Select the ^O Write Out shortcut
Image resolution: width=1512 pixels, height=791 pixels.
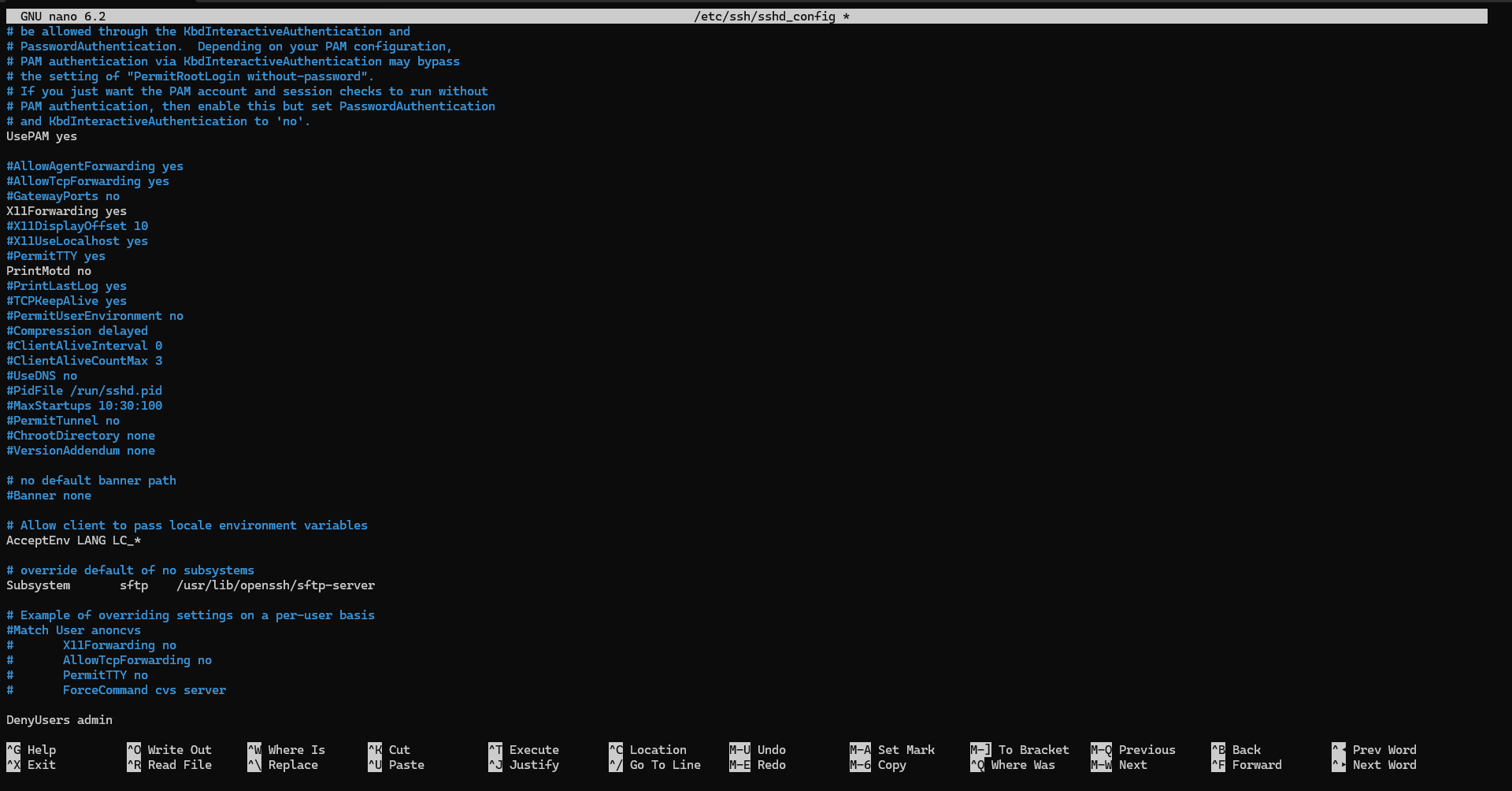point(169,750)
